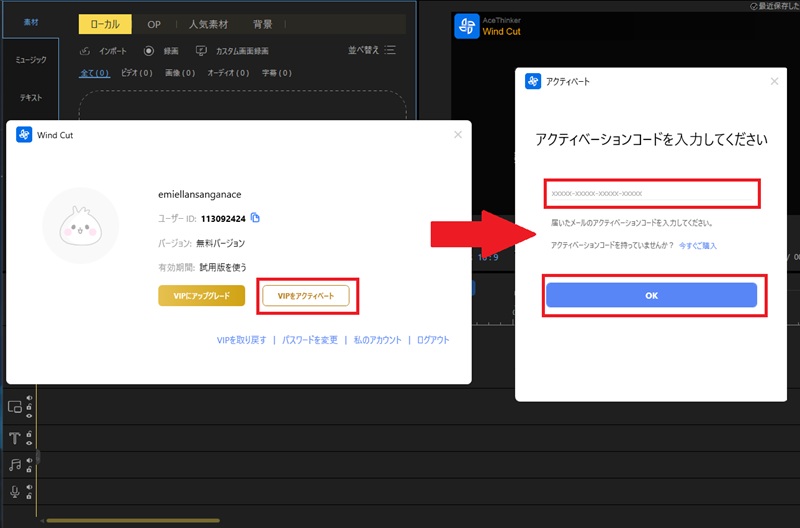Filter media by 全て(0)

(94, 73)
